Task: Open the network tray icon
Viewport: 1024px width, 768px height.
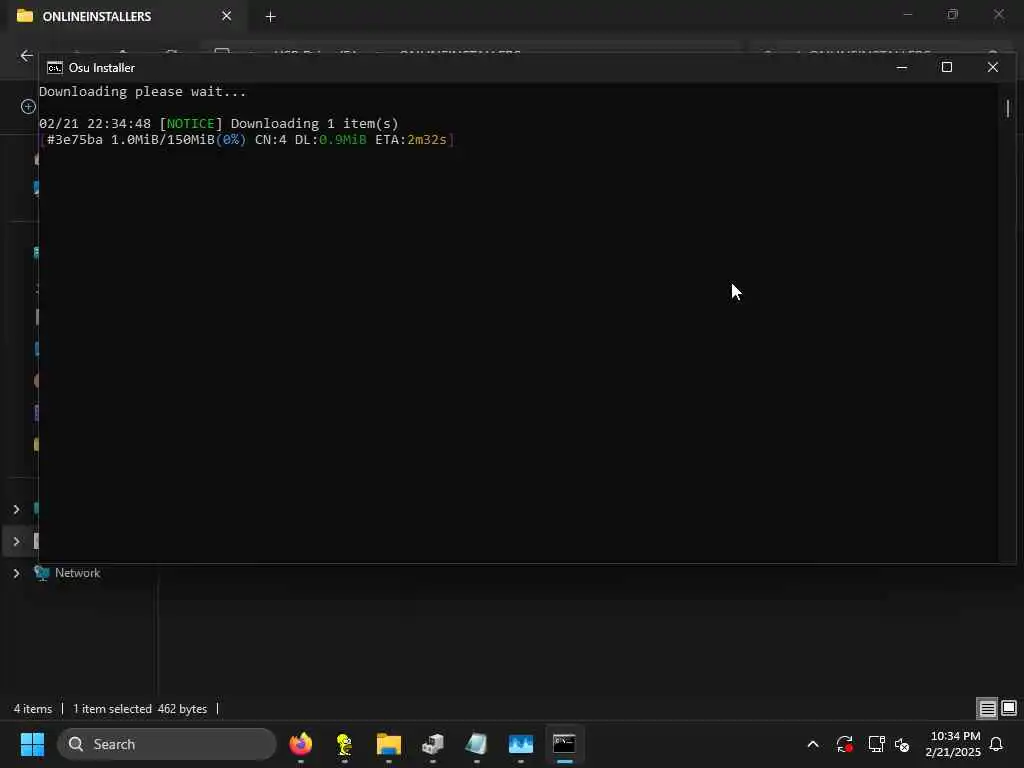Action: point(876,744)
